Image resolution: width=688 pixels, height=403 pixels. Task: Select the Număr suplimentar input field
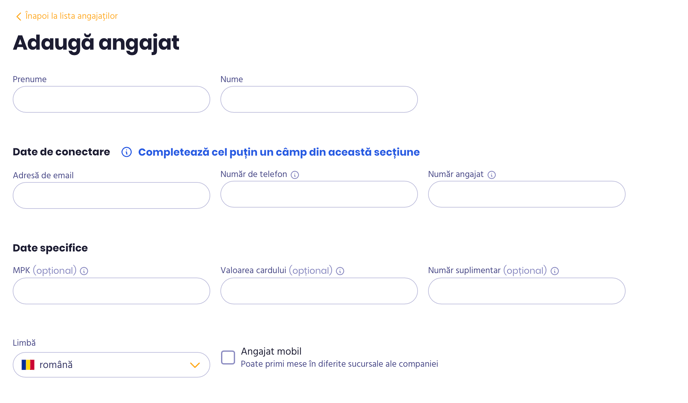click(526, 291)
